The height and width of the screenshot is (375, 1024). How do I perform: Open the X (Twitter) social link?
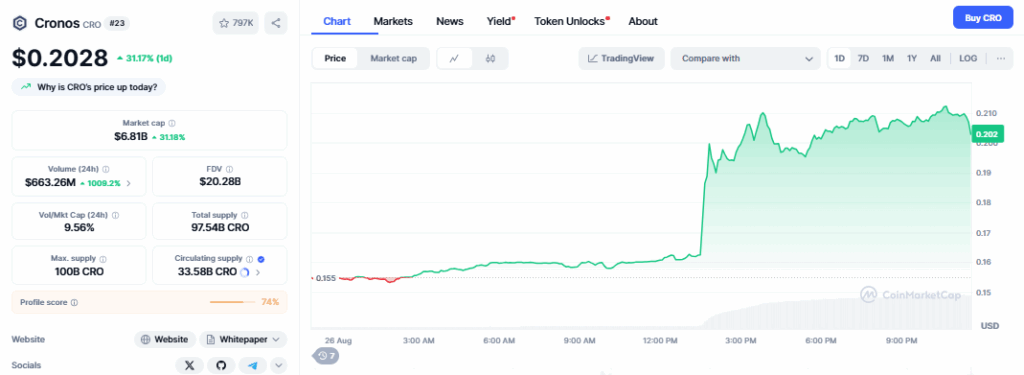click(x=189, y=365)
